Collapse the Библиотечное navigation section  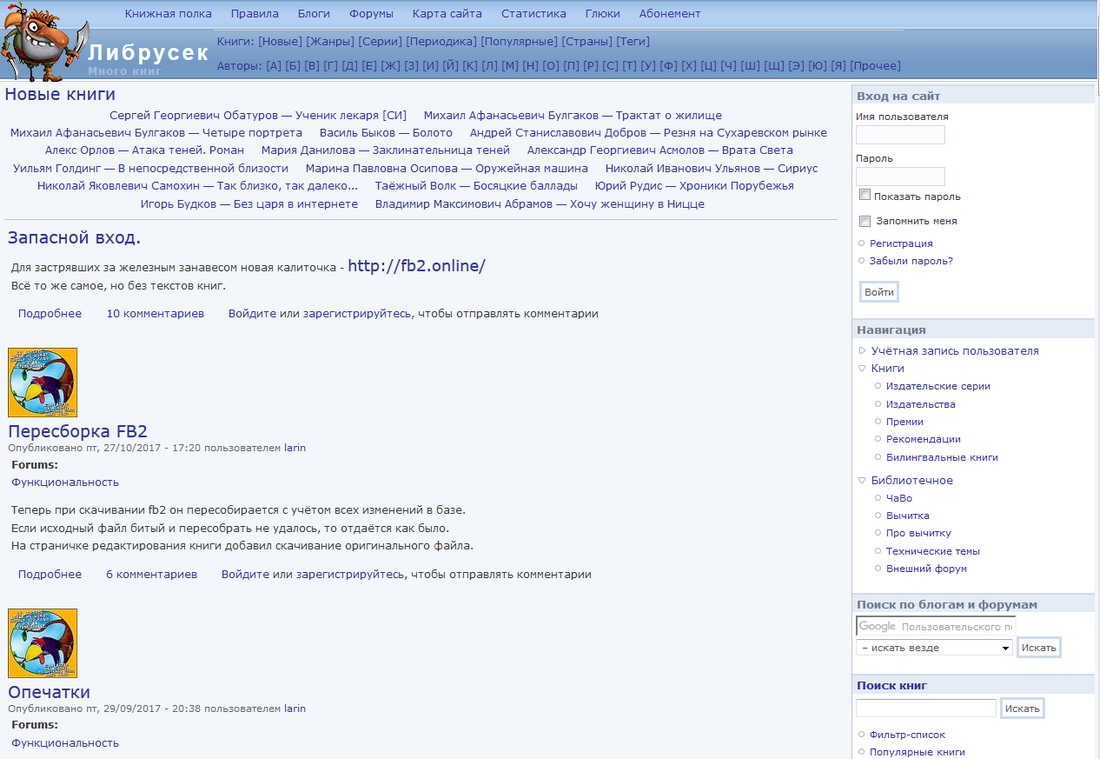(x=862, y=481)
